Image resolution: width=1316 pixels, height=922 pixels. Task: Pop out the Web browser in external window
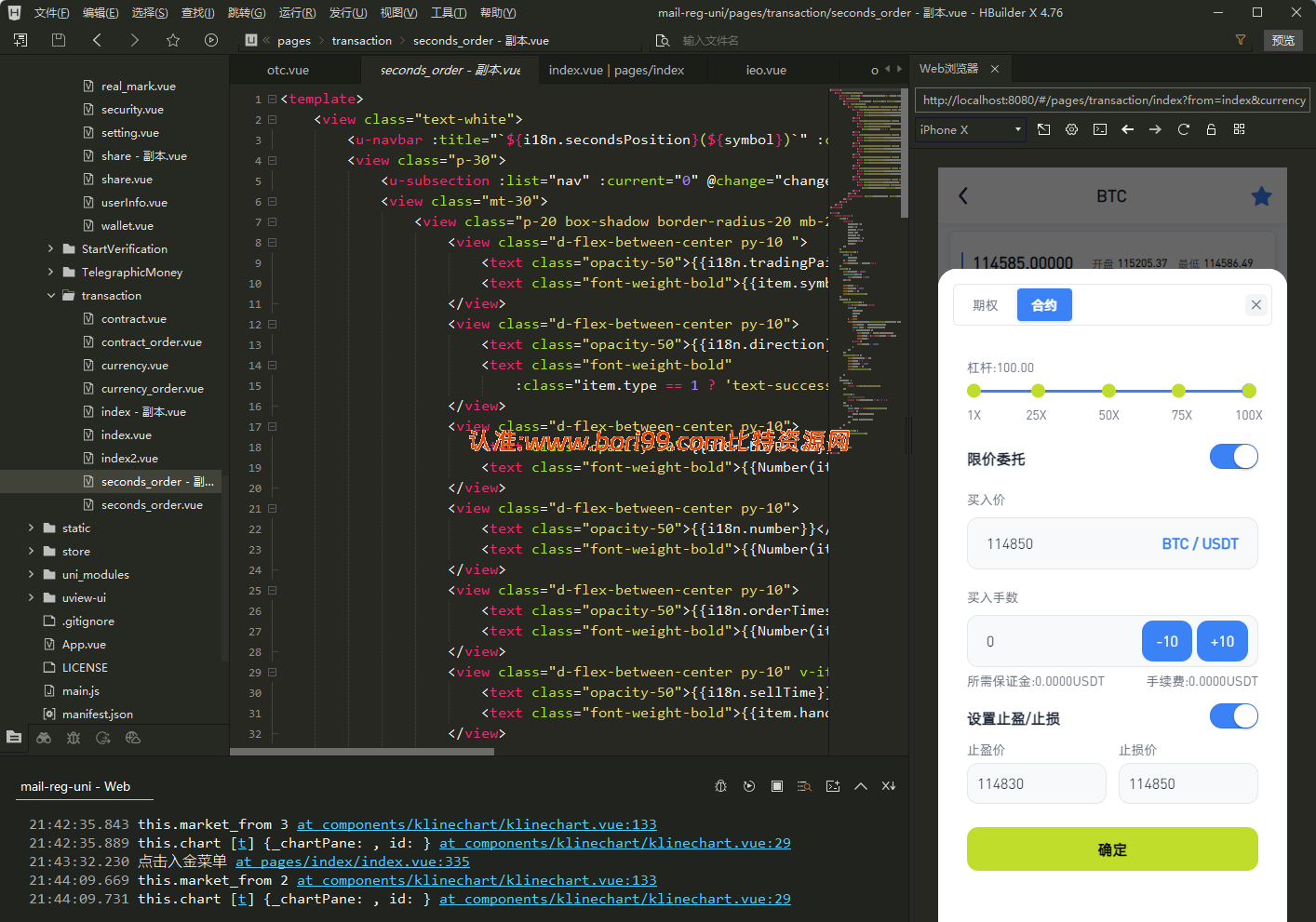click(x=1044, y=129)
